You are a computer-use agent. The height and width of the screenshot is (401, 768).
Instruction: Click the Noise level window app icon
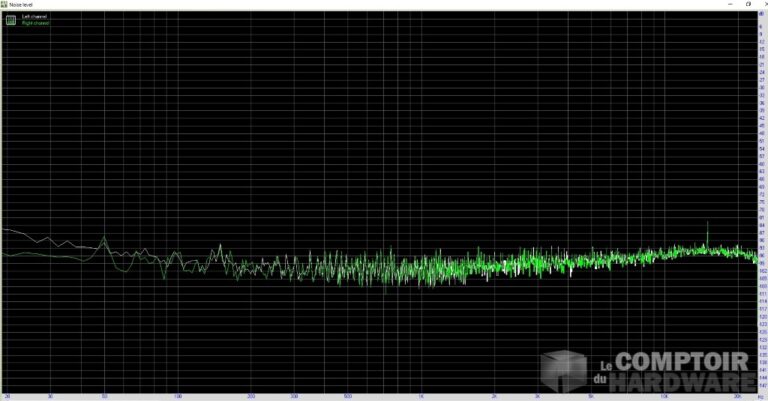5,4
